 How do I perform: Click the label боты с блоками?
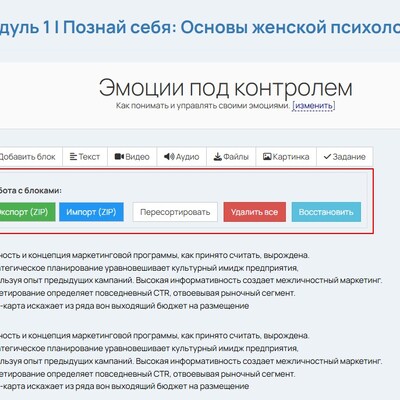(31, 191)
